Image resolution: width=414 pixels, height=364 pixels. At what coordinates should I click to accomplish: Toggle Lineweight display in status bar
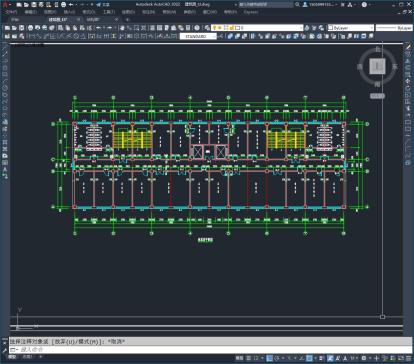click(321, 357)
